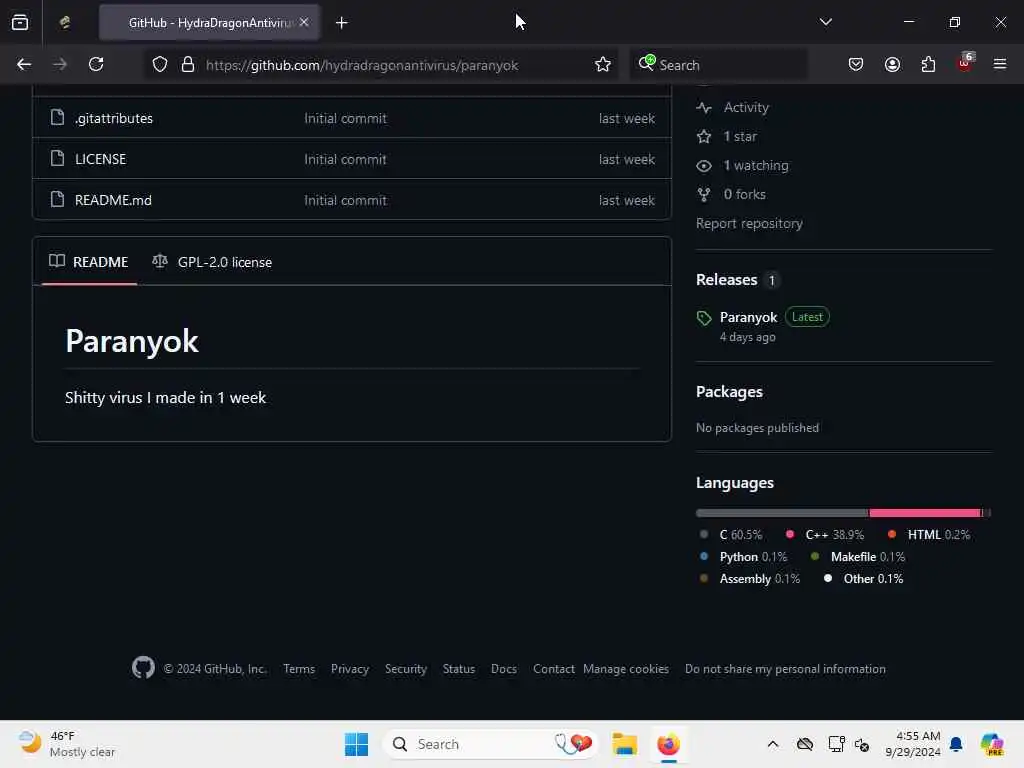Open the README.md file
The image size is (1024, 768).
pyautogui.click(x=113, y=200)
